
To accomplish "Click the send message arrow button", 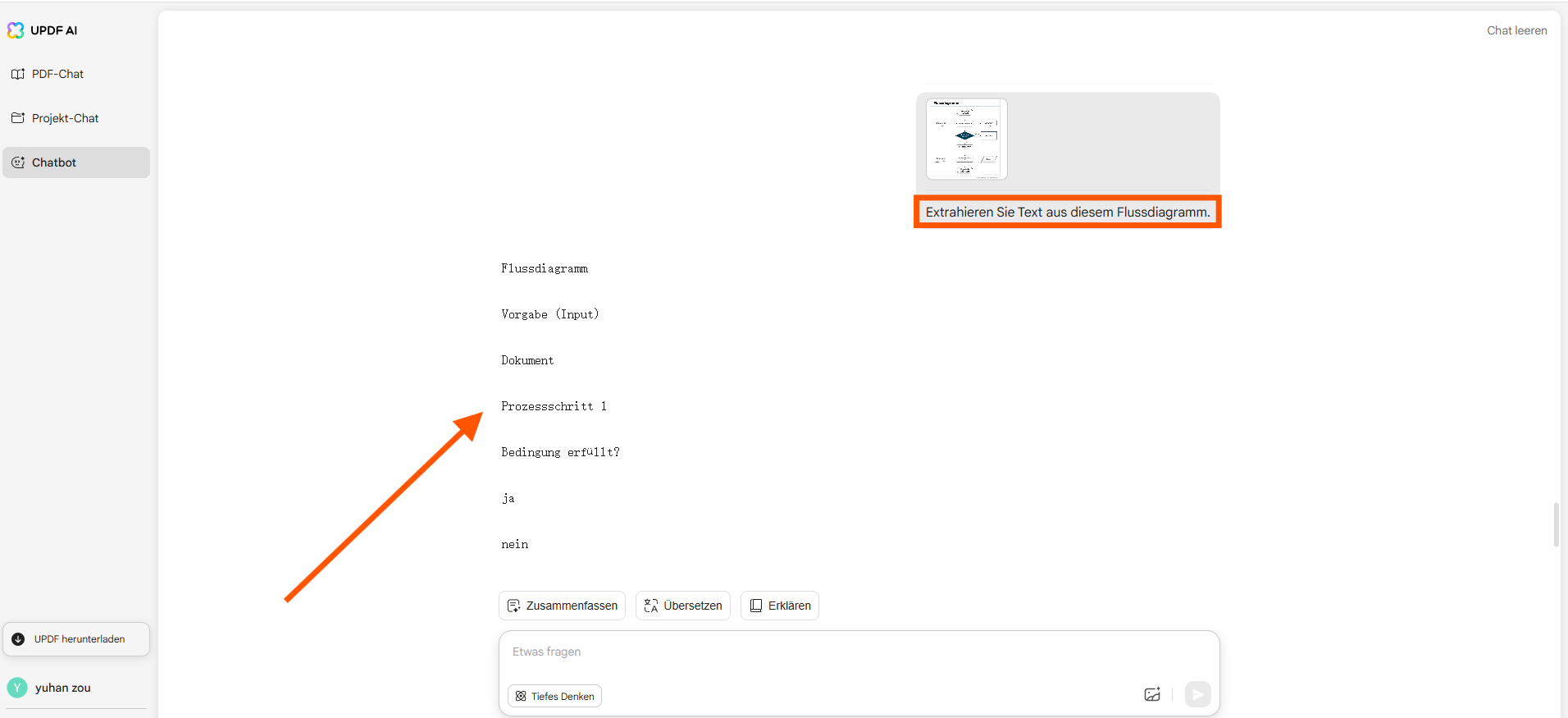I will [x=1198, y=694].
